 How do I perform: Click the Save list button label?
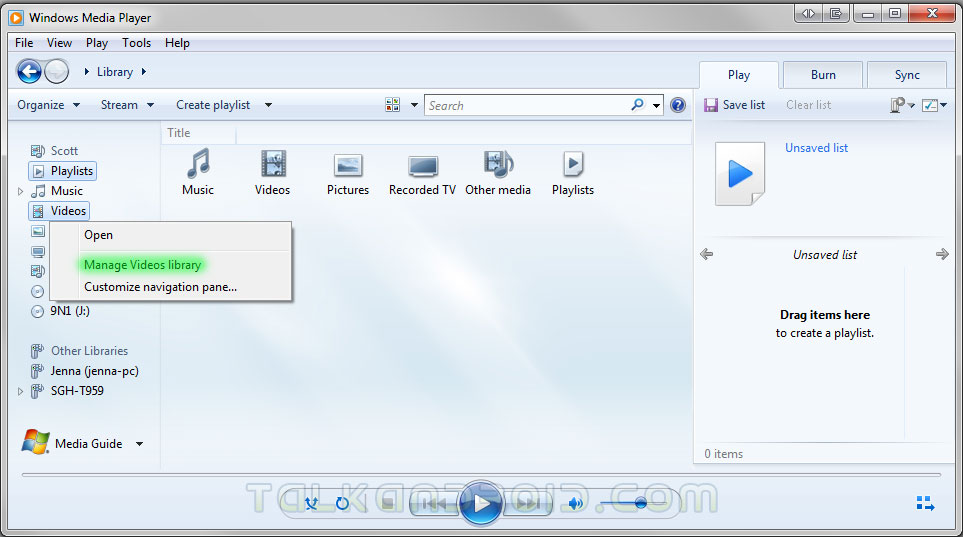tap(744, 105)
